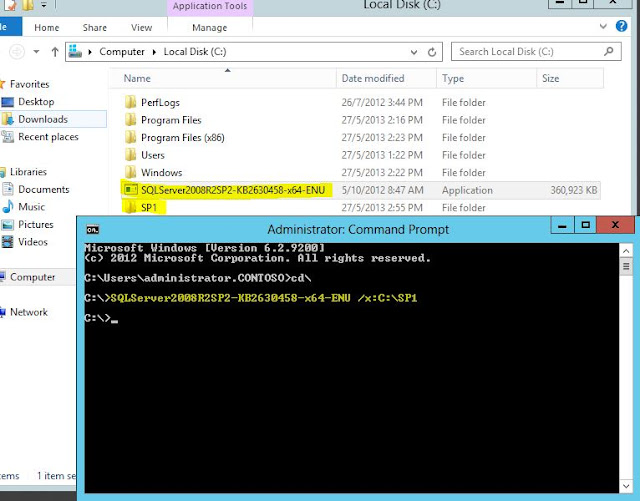Image resolution: width=640 pixels, height=501 pixels.
Task: Click the Desktop icon in Favorites
Action: [x=7, y=102]
